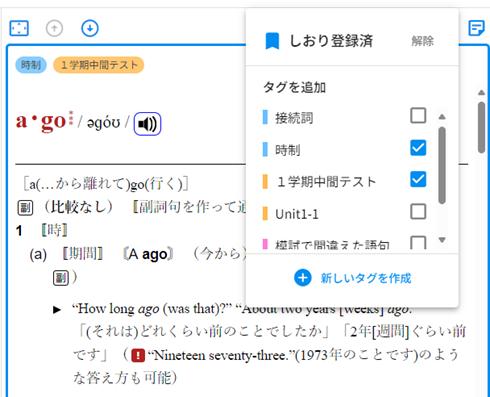
Task: Uncheck the 1学期中間テスト tag checkbox
Action: point(418,179)
